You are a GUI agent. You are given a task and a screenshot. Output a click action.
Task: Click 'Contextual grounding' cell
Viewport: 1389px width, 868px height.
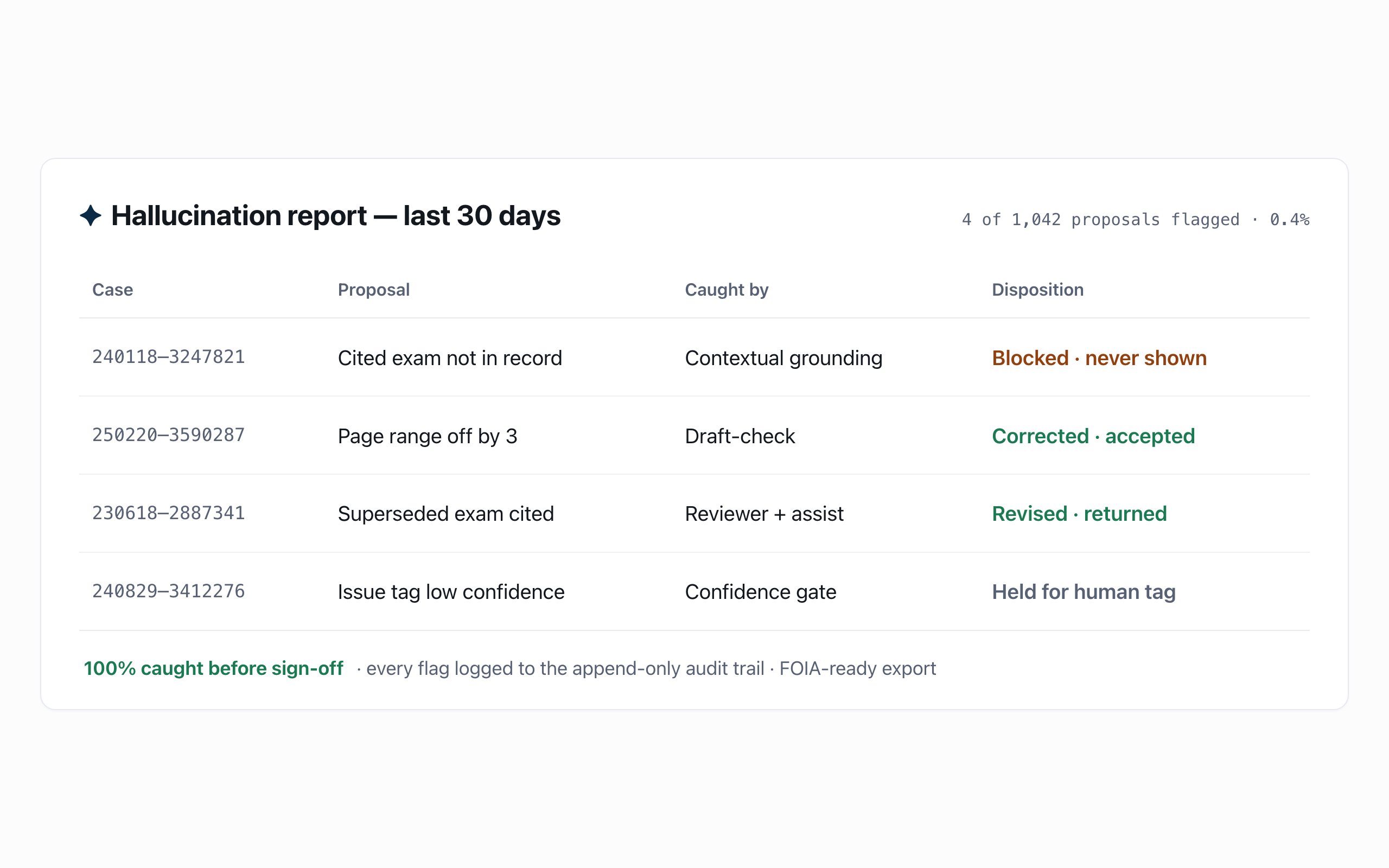[783, 358]
